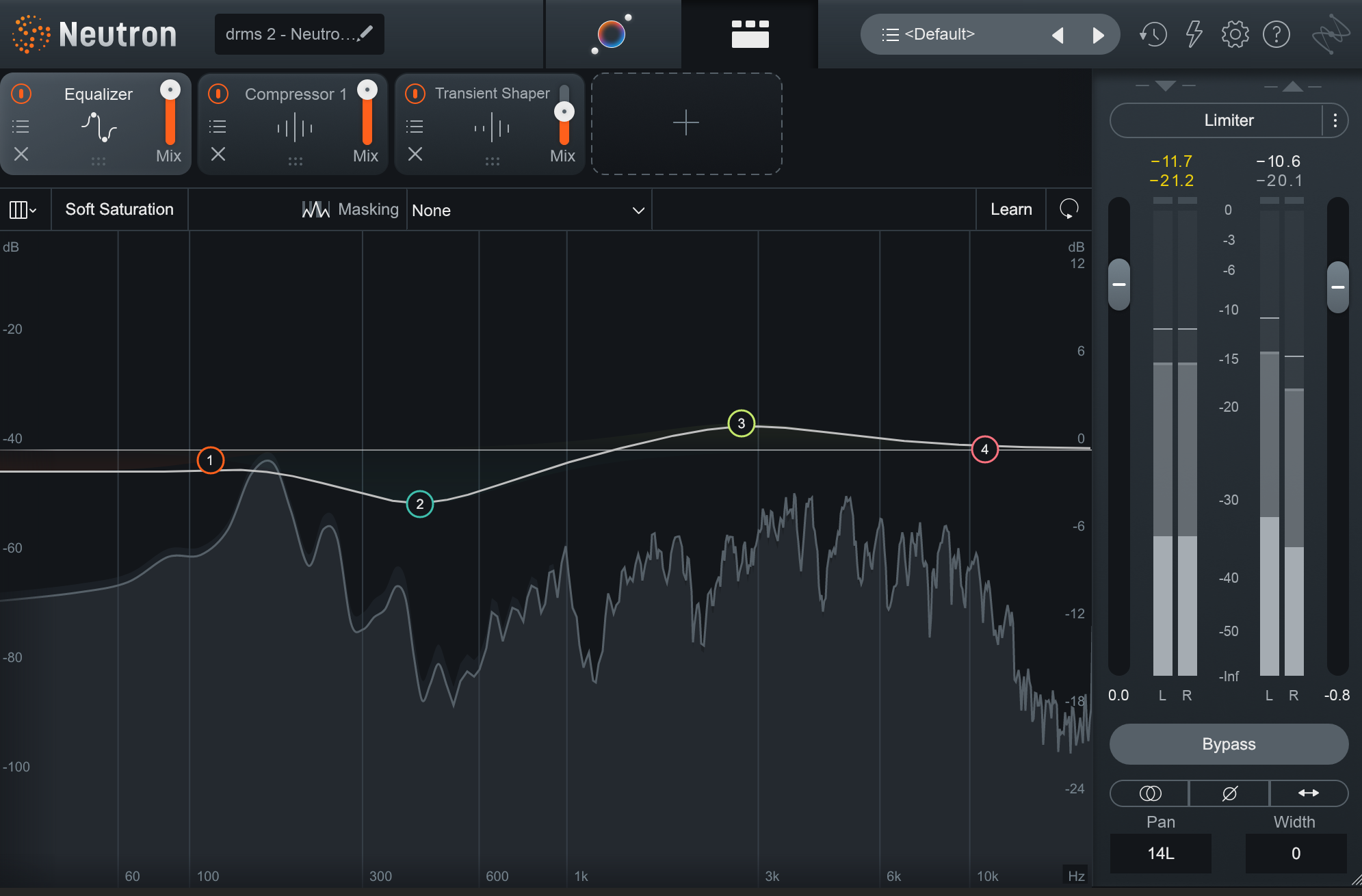The height and width of the screenshot is (896, 1362).
Task: Click the Learn button
Action: pos(1011,209)
